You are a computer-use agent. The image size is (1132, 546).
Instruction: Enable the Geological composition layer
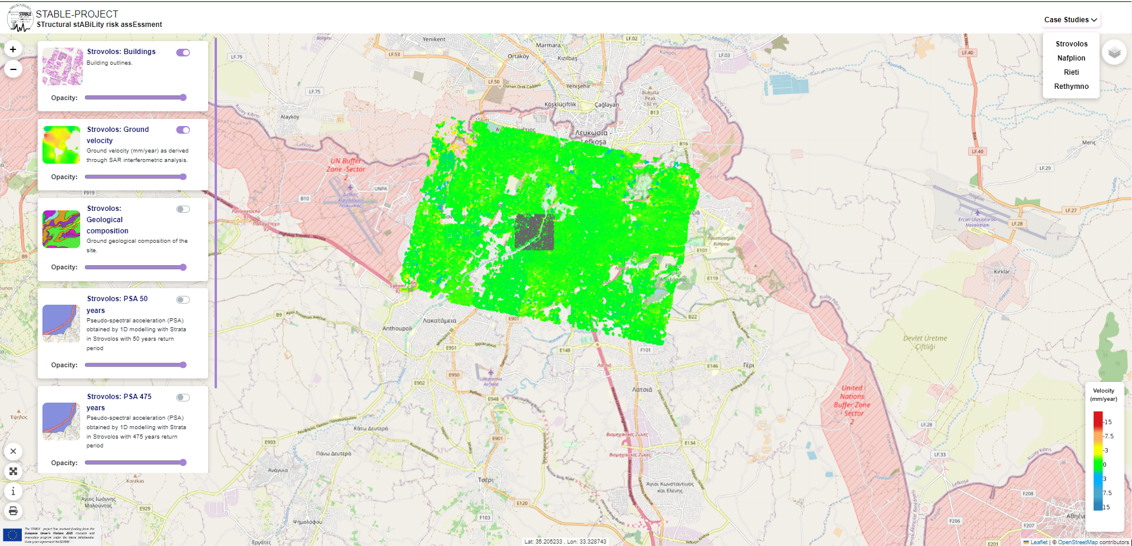[183, 209]
